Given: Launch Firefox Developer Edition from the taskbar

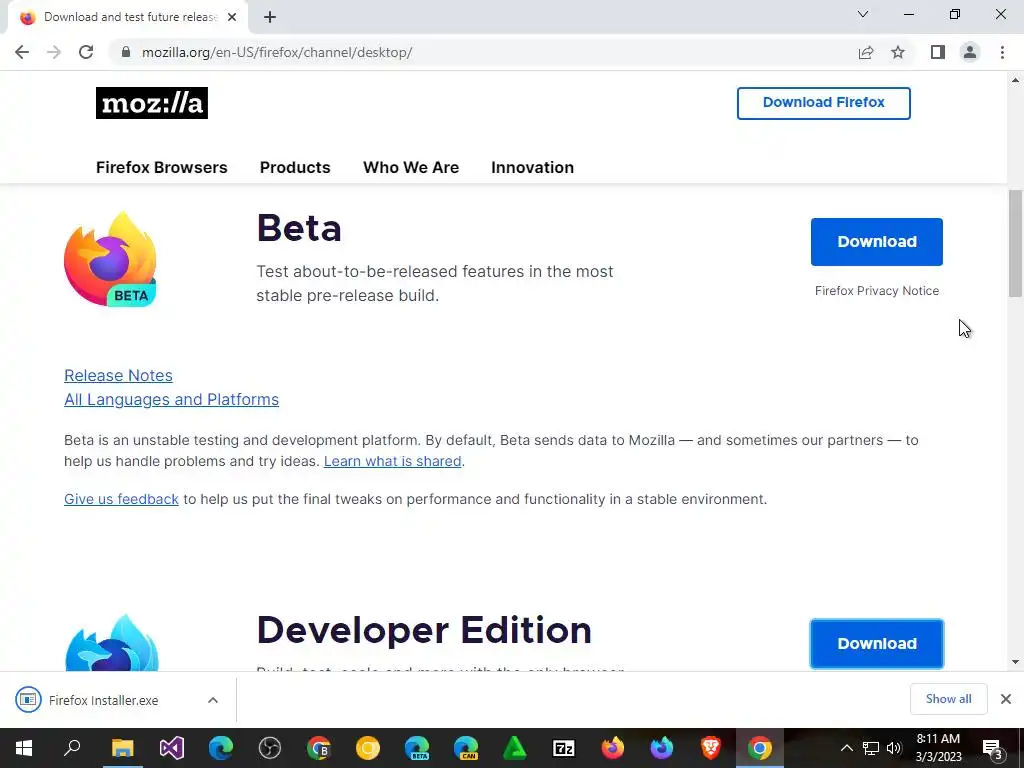Looking at the screenshot, I should [x=662, y=748].
